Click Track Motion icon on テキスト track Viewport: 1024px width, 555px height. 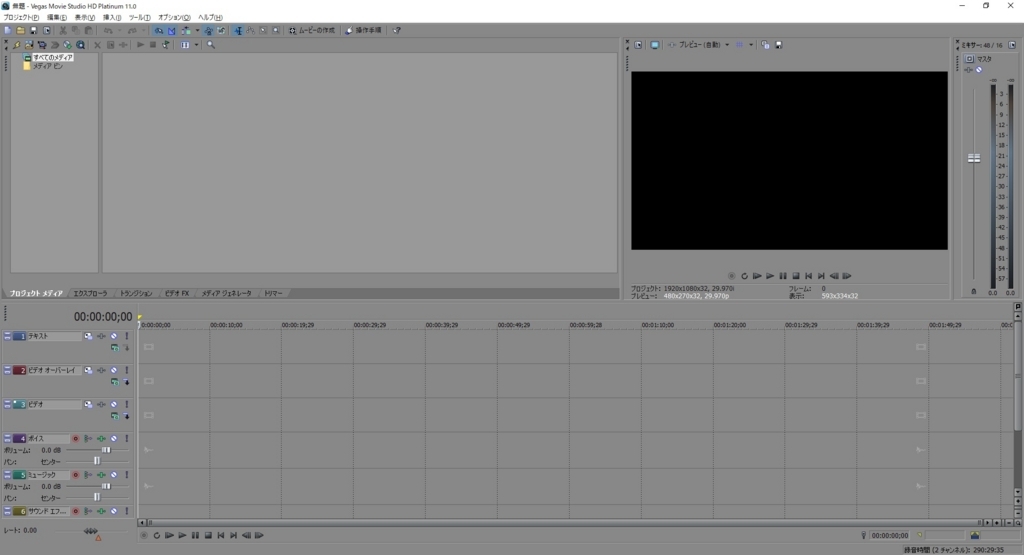[x=88, y=336]
